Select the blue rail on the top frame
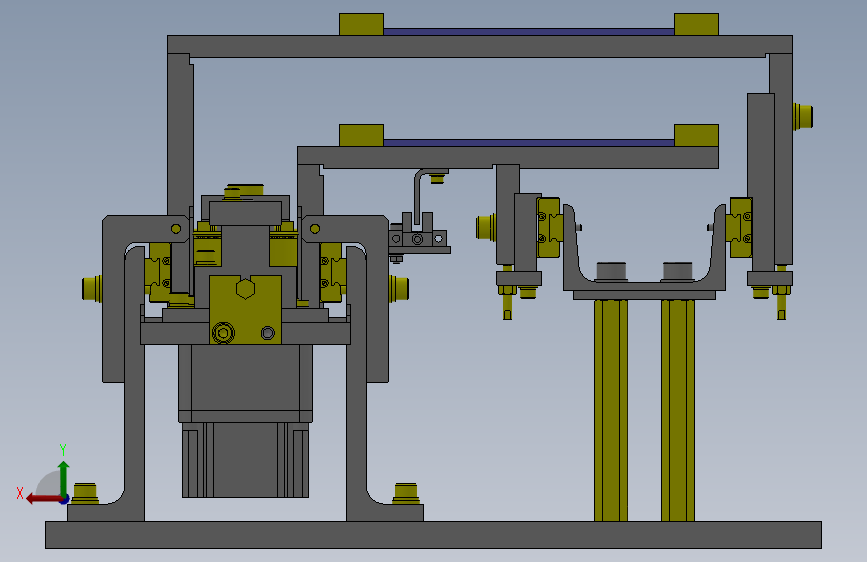 coord(529,32)
